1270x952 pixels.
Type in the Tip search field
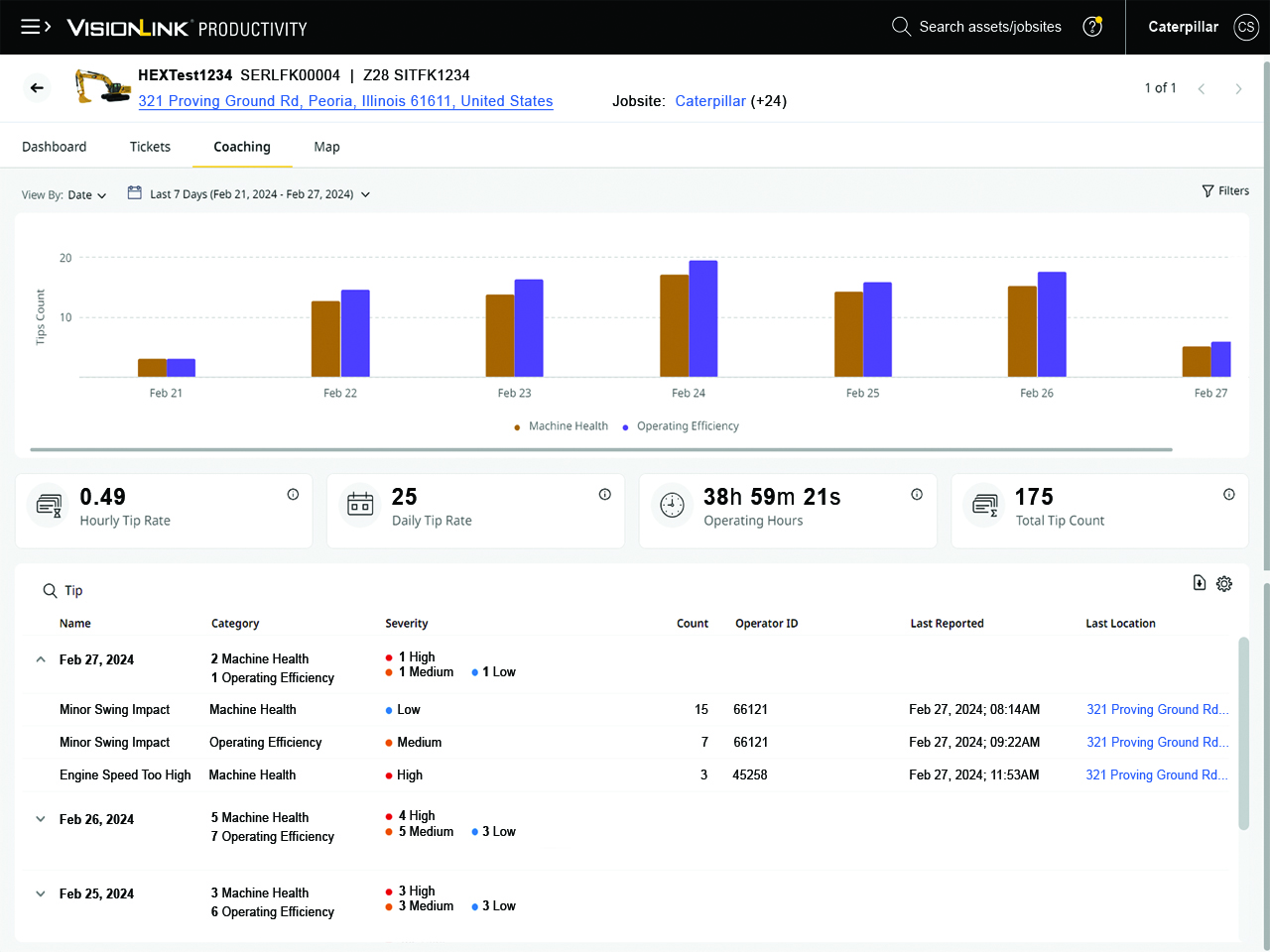74,590
